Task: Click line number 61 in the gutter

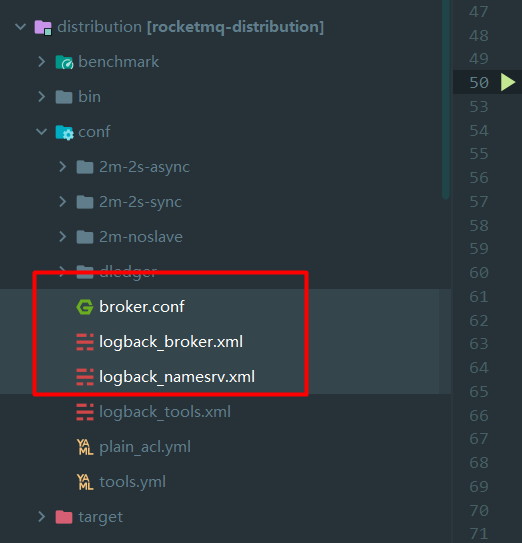Action: point(479,297)
